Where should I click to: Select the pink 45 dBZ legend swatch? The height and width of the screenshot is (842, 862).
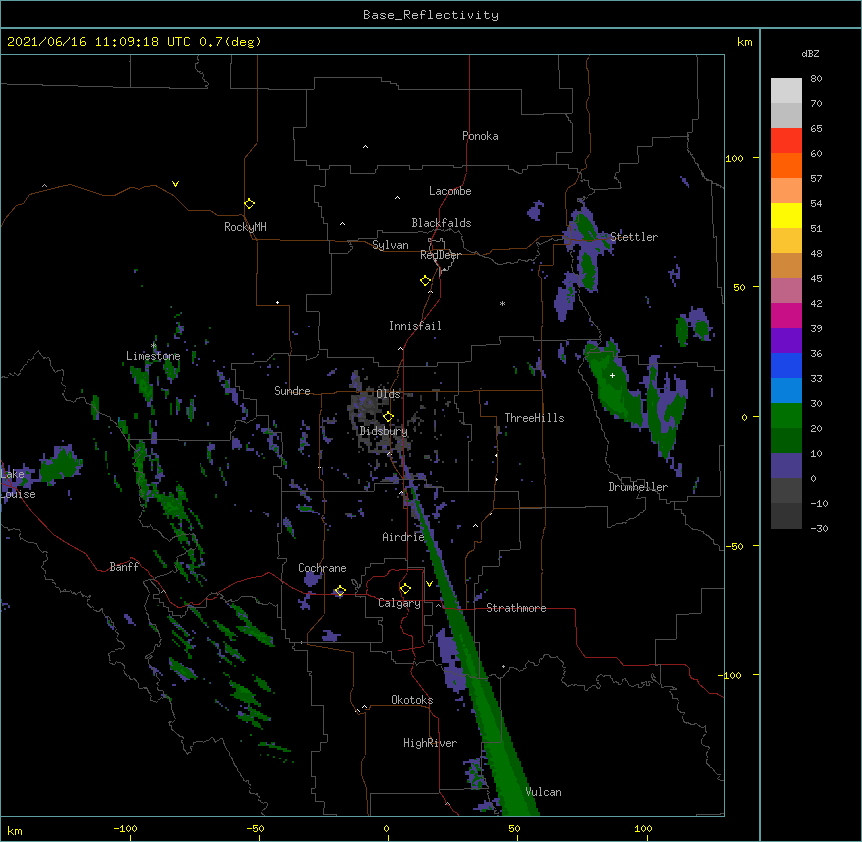coord(786,290)
